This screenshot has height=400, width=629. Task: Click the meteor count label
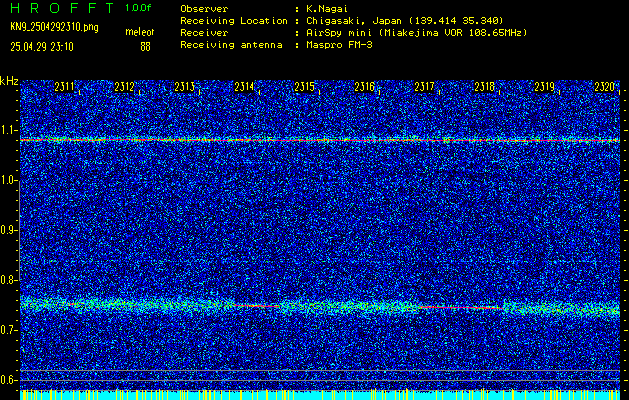click(x=140, y=32)
